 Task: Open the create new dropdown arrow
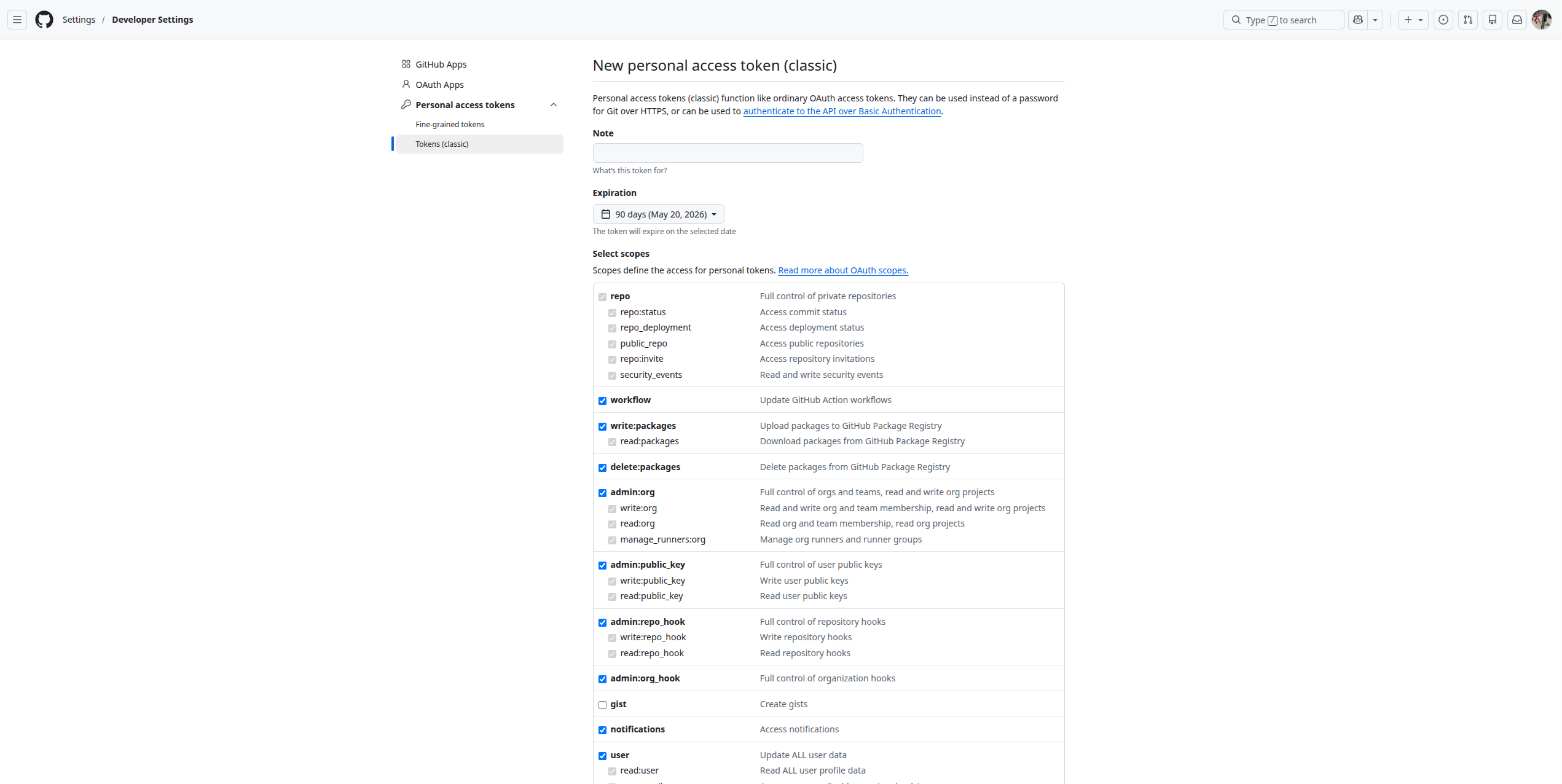1420,19
